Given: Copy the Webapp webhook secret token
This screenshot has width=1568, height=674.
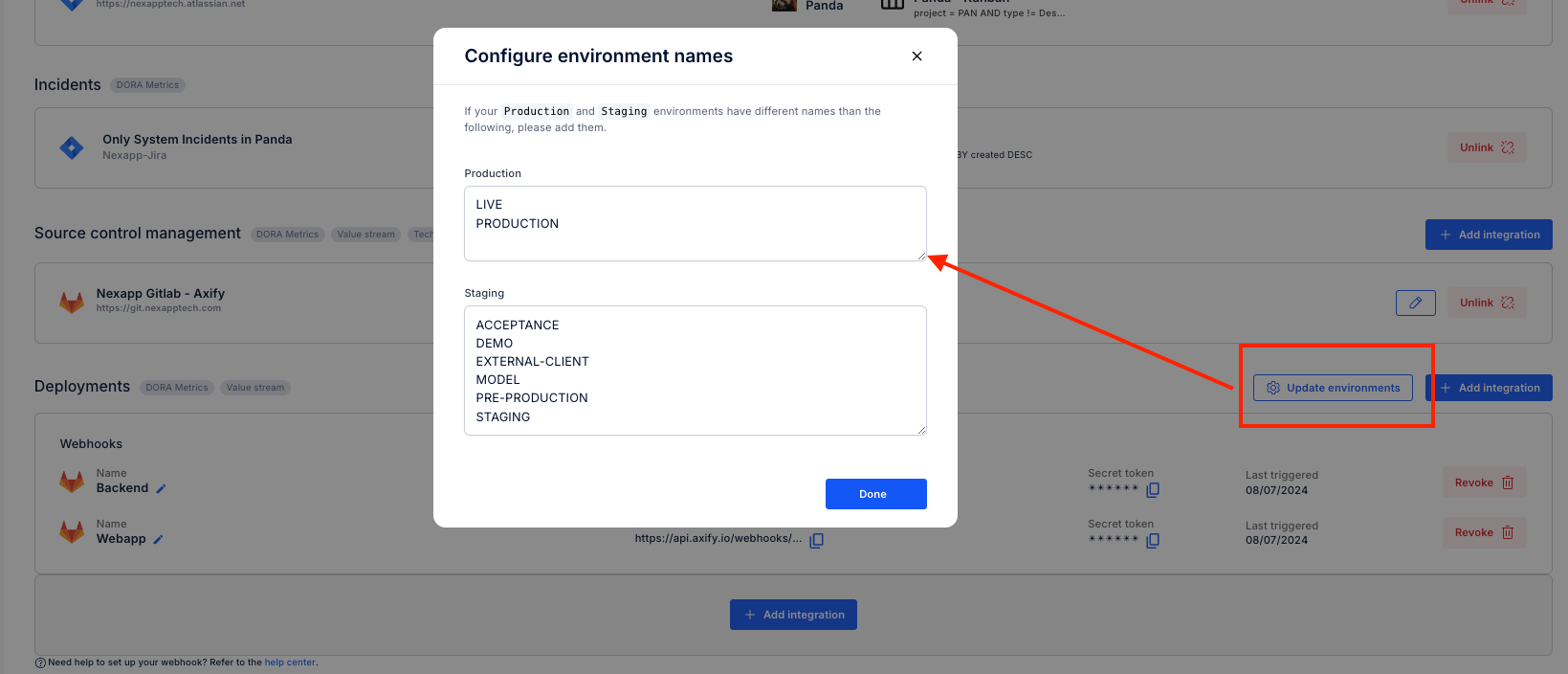Looking at the screenshot, I should coord(1153,541).
